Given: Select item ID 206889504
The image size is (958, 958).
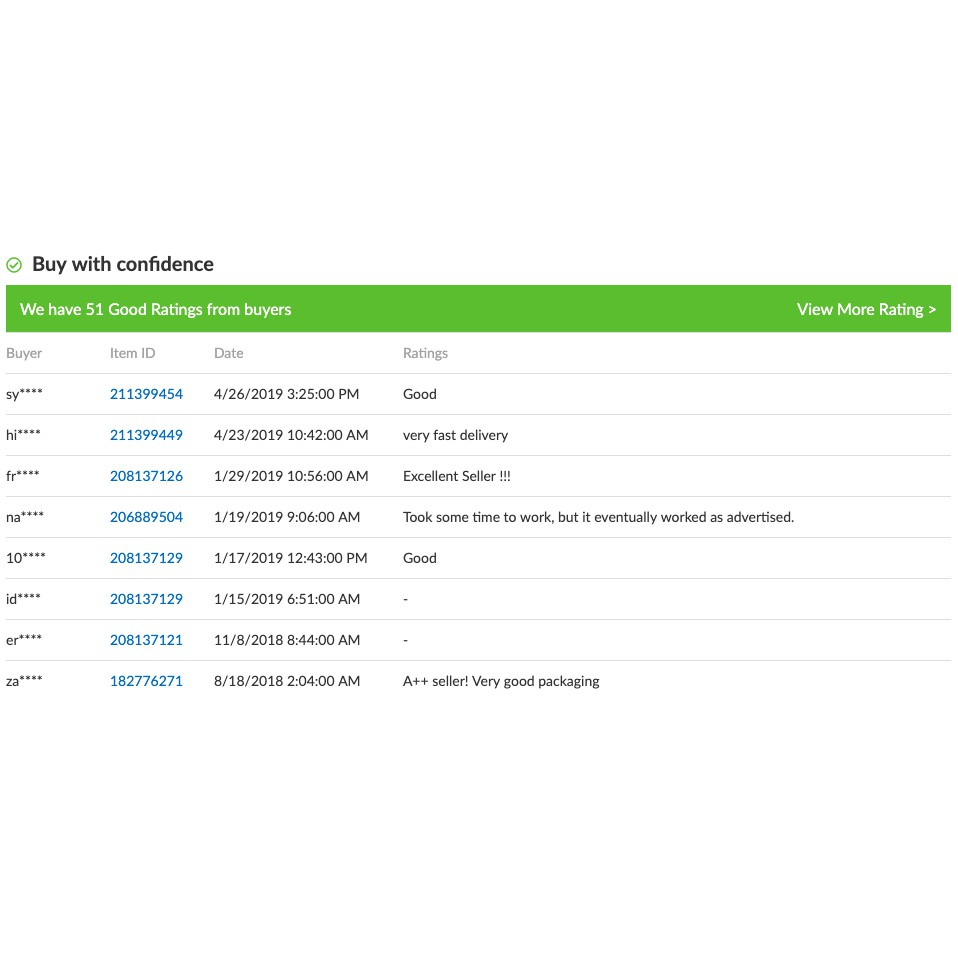Looking at the screenshot, I should 146,517.
